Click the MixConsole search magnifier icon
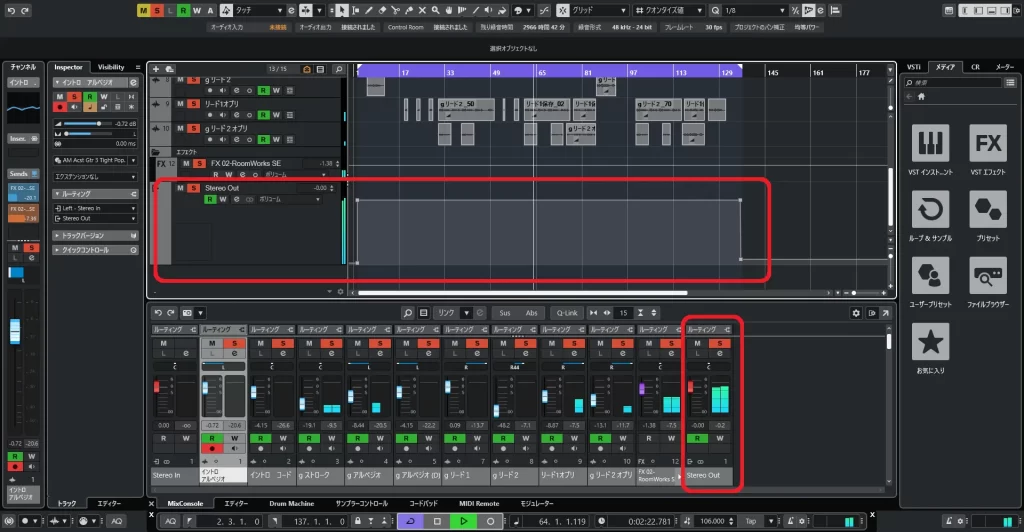 [x=408, y=313]
